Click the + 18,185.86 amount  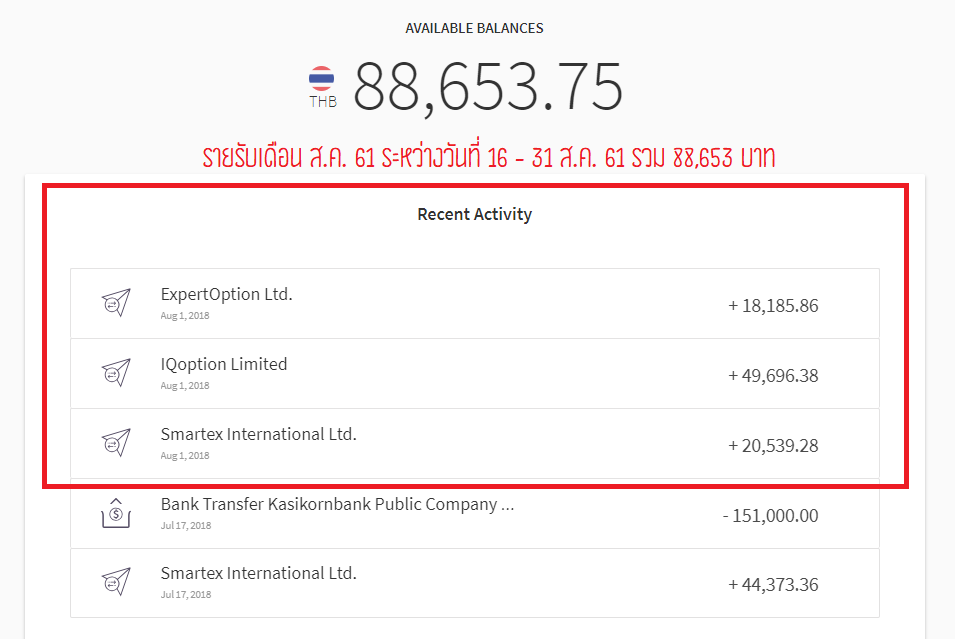[773, 306]
